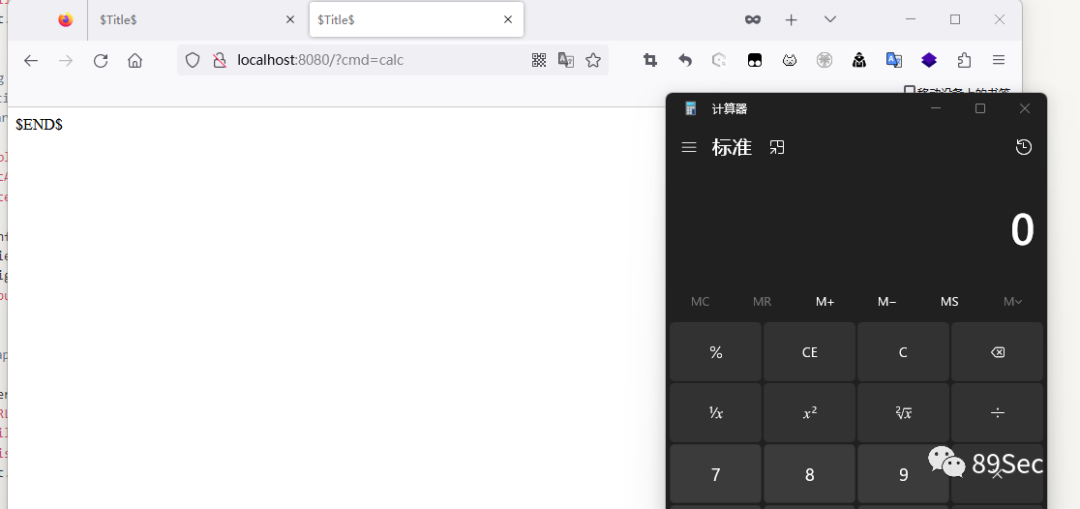1080x509 pixels.
Task: Translate this page from address bar
Action: coord(566,60)
